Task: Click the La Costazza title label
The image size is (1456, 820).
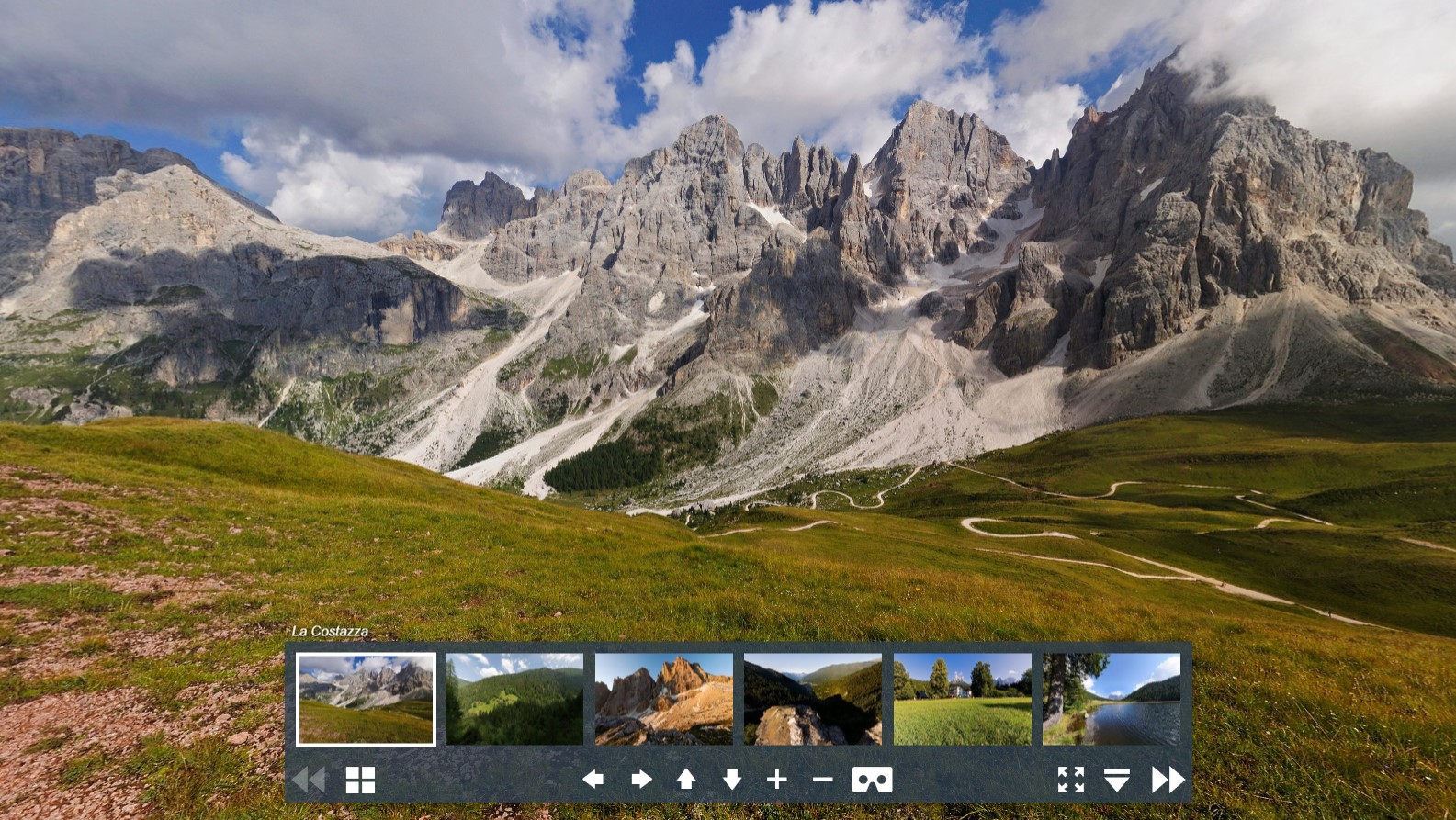Action: [x=330, y=631]
